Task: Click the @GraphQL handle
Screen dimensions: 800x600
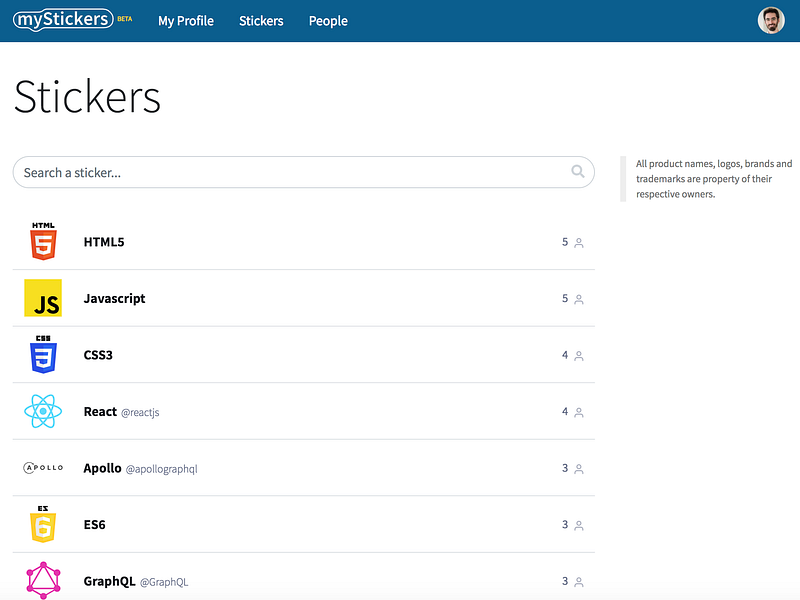Action: click(164, 582)
